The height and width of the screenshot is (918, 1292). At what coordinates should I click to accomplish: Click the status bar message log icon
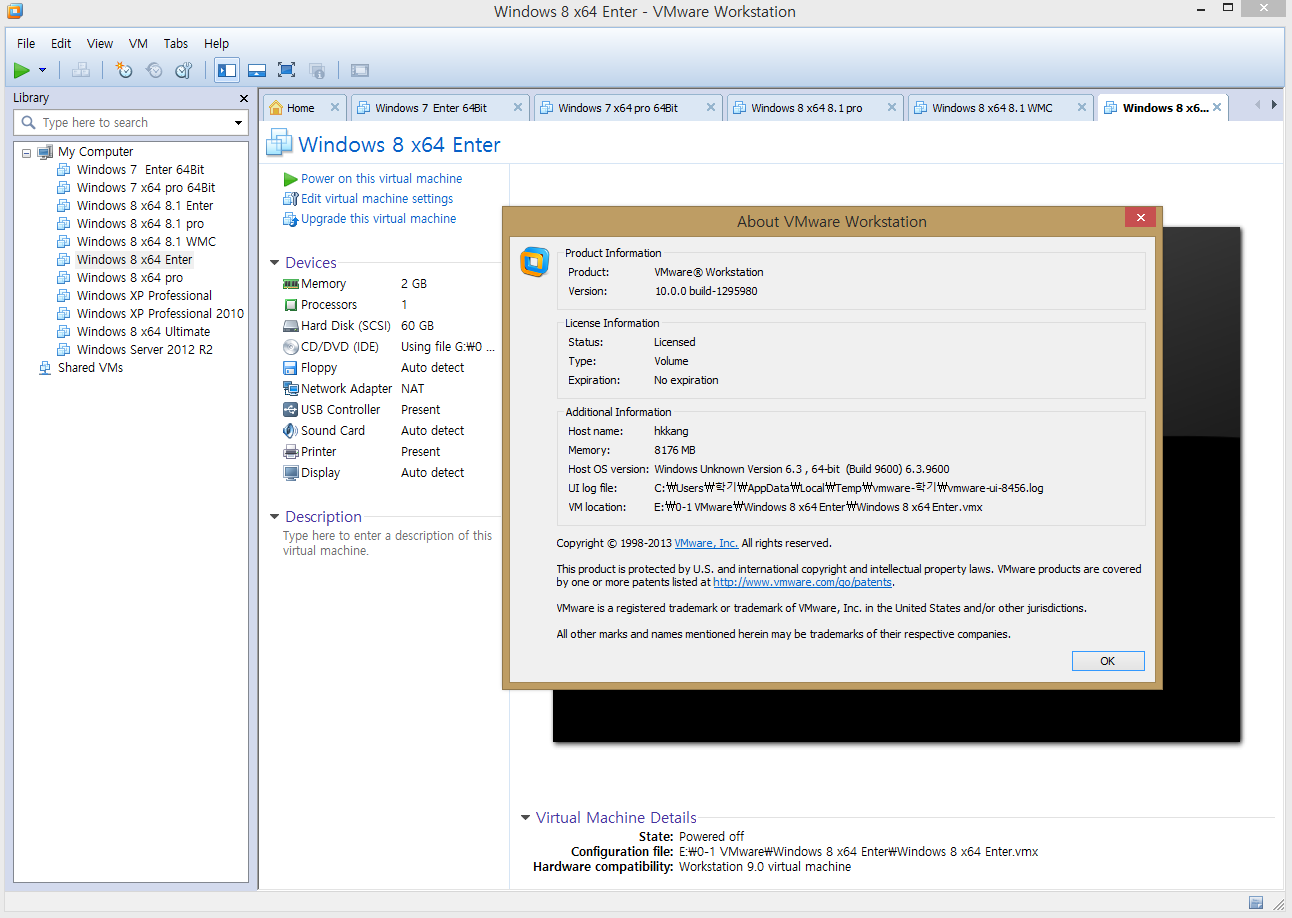coord(1256,903)
